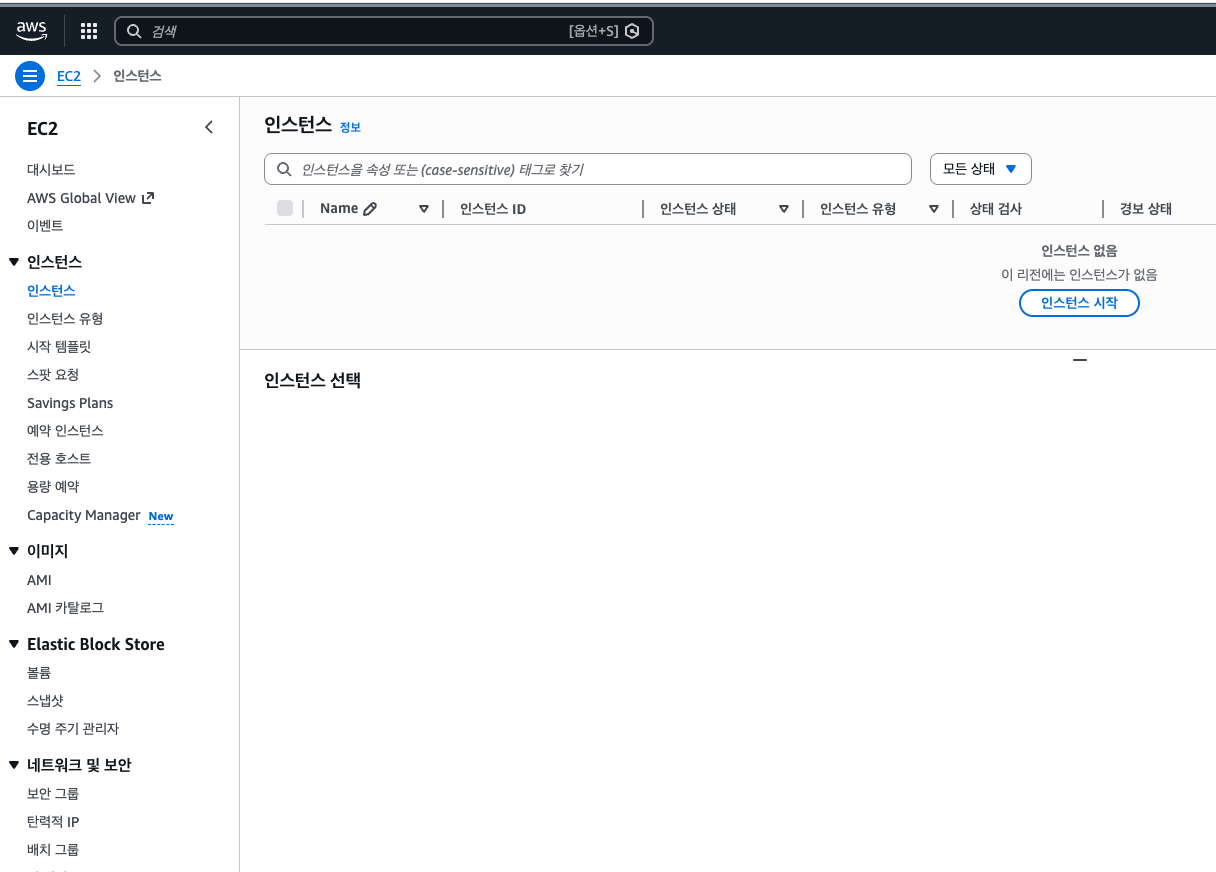Open 배치 그룹 in the sidebar
1216x872 pixels.
tap(53, 850)
